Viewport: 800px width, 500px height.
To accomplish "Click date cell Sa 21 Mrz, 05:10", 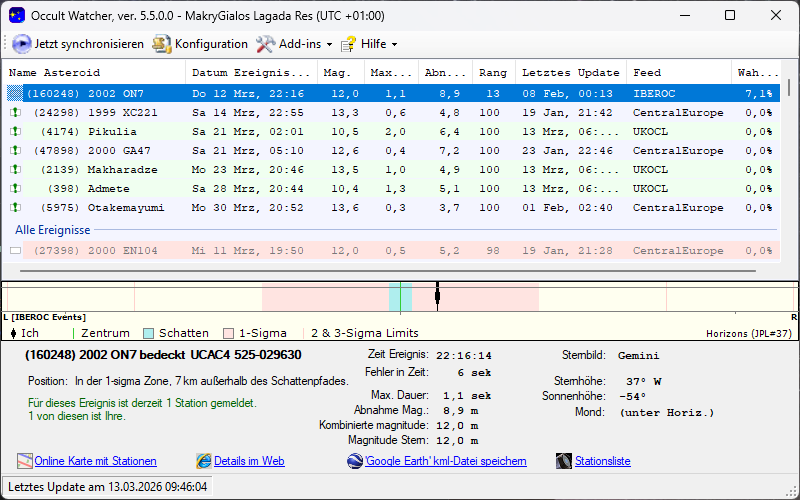I will click(247, 151).
